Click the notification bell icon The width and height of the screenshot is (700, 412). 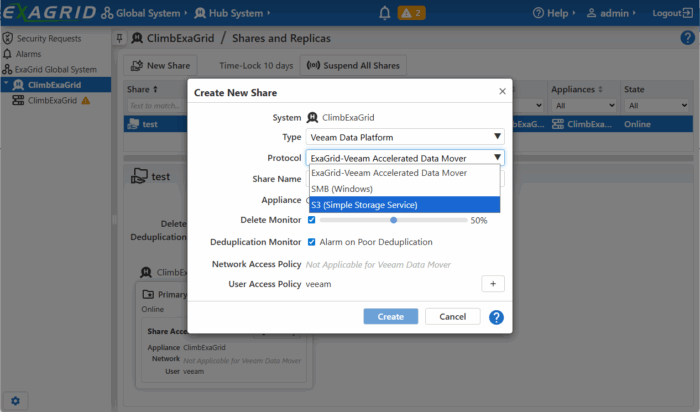click(x=385, y=13)
